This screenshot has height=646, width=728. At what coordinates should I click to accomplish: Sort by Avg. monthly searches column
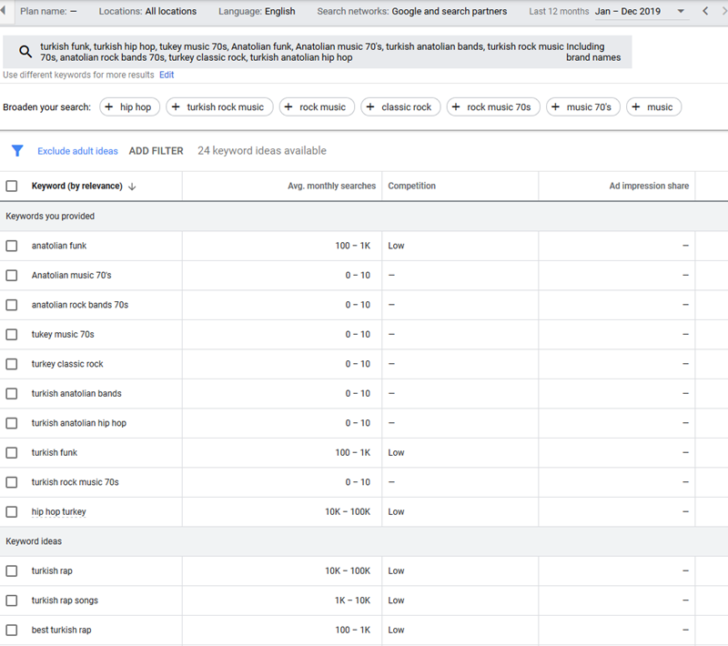(331, 186)
